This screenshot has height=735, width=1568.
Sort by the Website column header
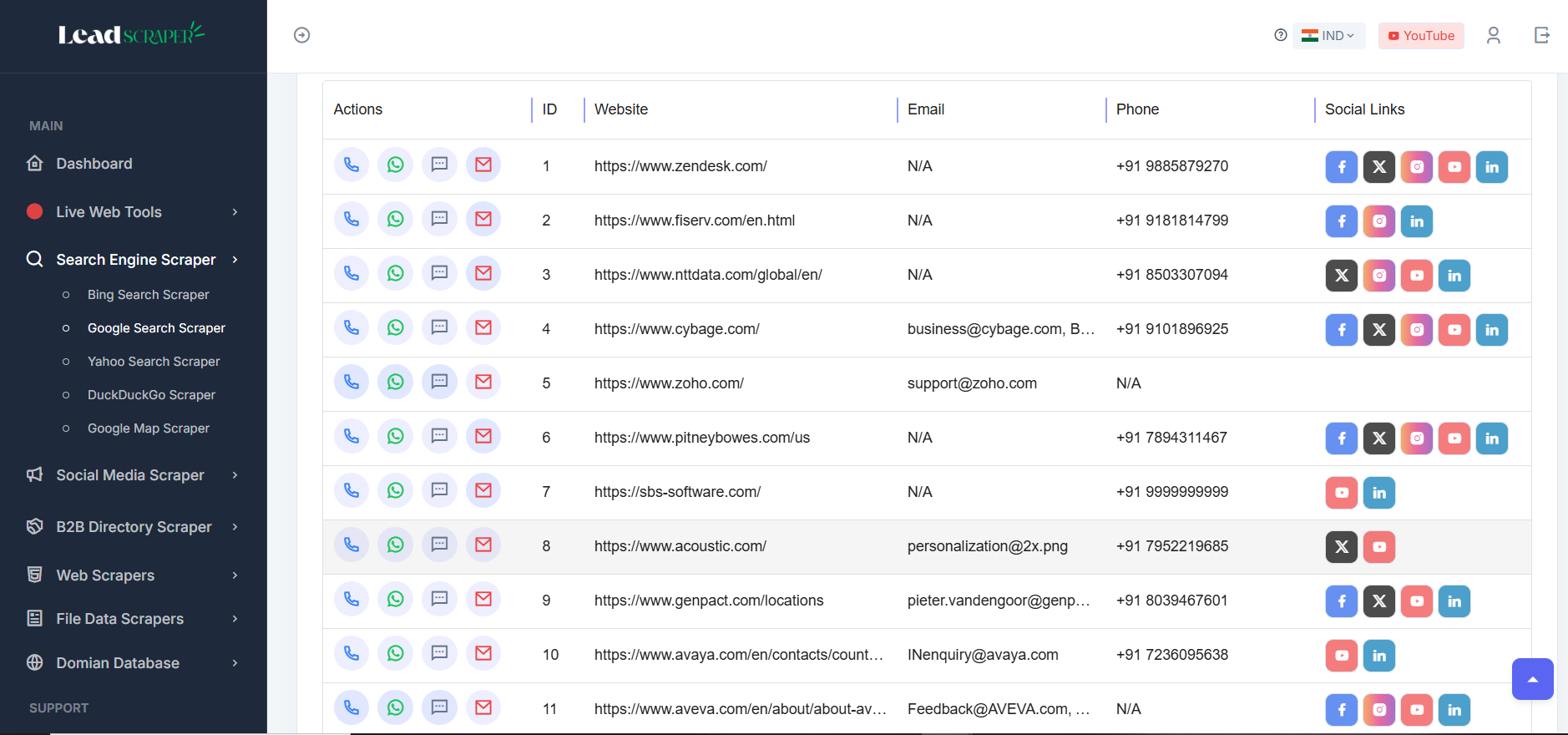pos(621,109)
